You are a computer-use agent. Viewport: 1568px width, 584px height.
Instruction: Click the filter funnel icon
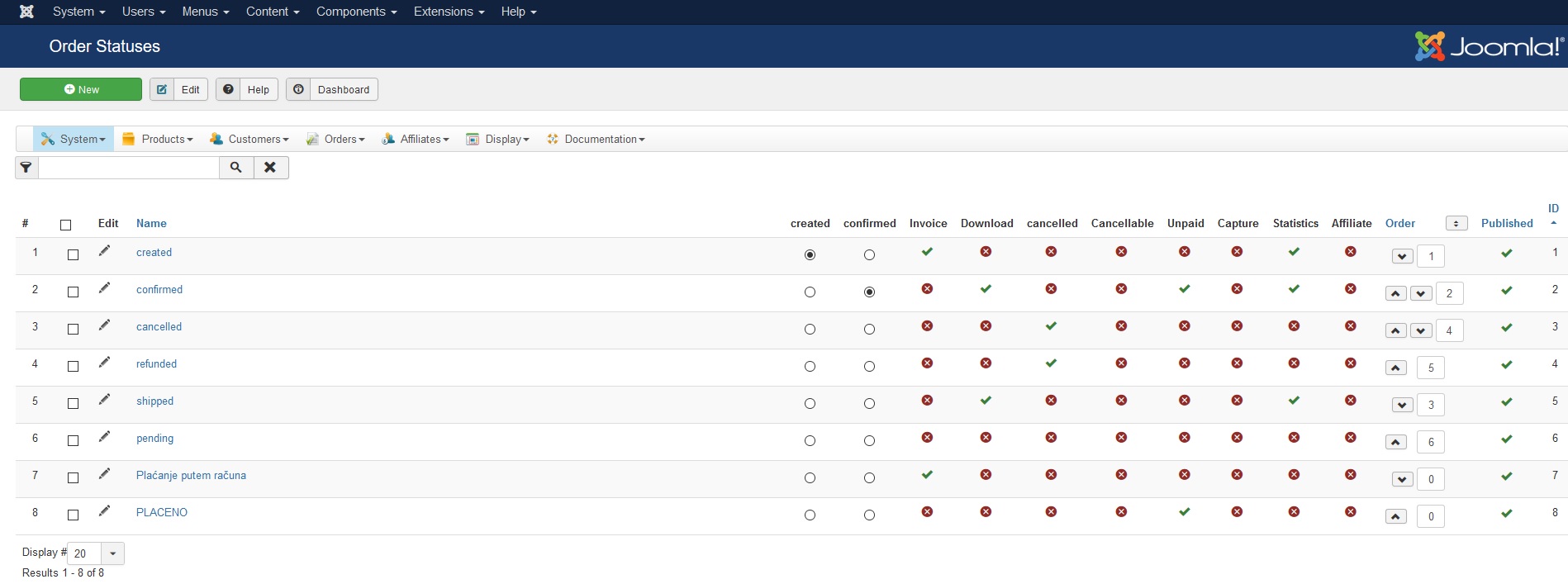pyautogui.click(x=26, y=168)
